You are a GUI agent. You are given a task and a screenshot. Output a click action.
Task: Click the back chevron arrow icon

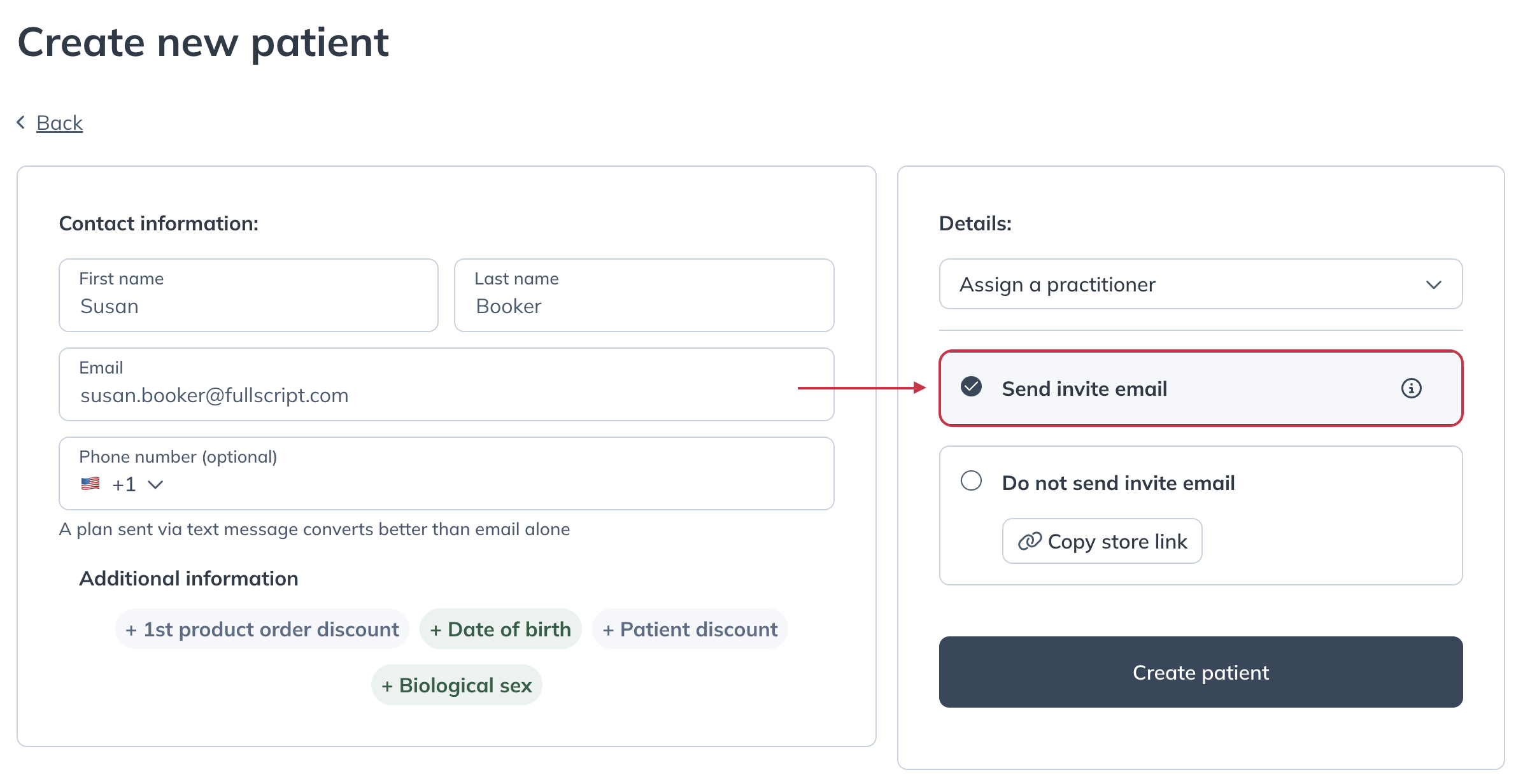(21, 122)
